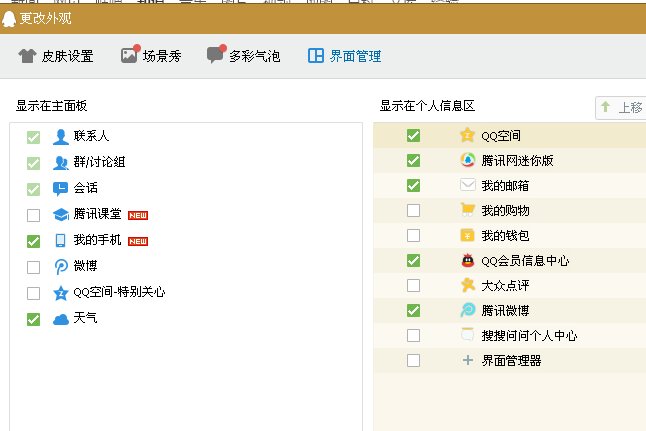Viewport: 646px width, 431px height.
Task: Click the 搜搜问问个人中心 icon
Action: click(467, 334)
